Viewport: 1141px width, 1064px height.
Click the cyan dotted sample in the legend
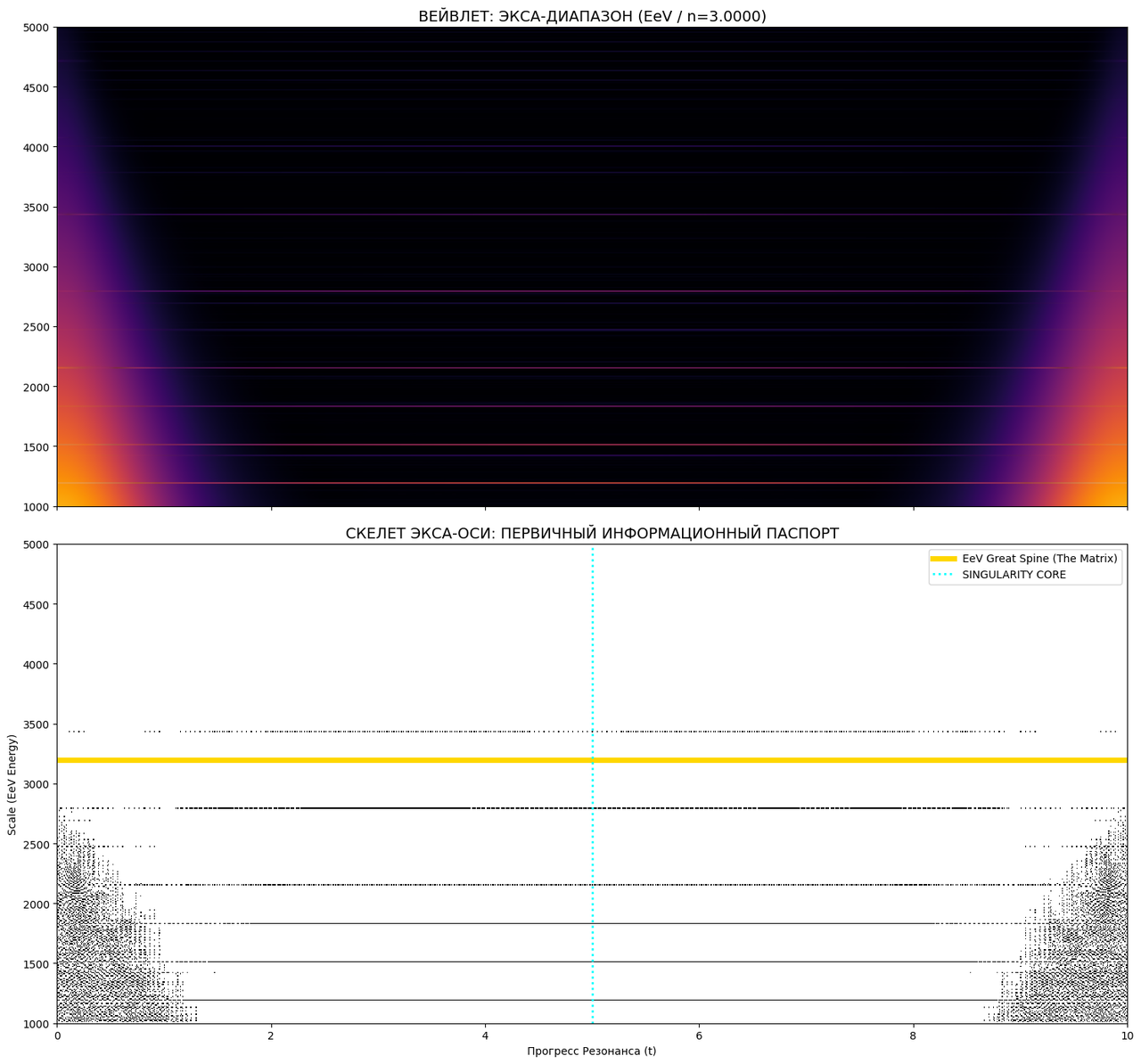(943, 575)
